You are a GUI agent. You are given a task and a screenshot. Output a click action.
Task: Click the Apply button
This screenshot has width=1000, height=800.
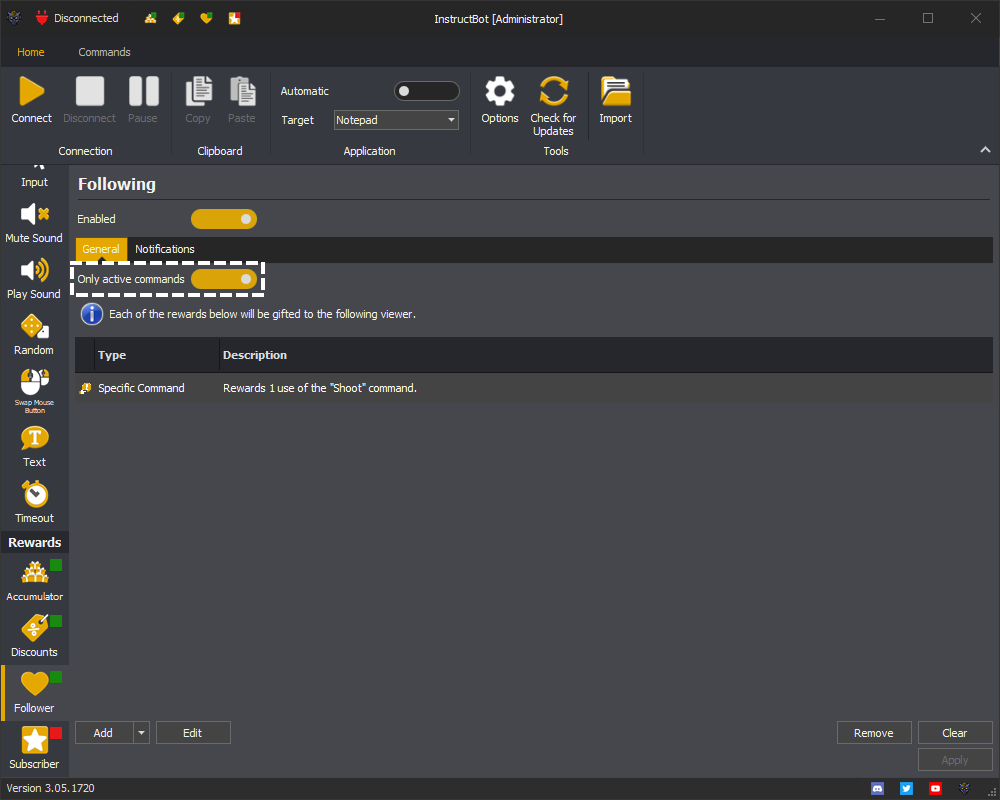coord(955,760)
